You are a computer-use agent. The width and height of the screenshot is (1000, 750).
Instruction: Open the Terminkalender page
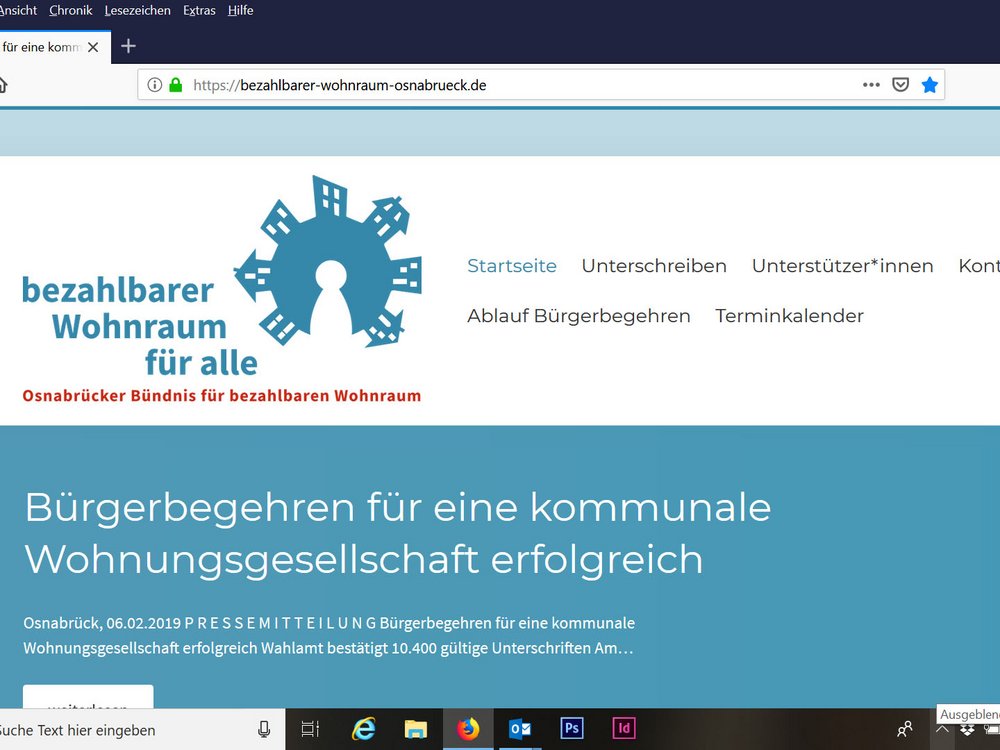[x=789, y=316]
